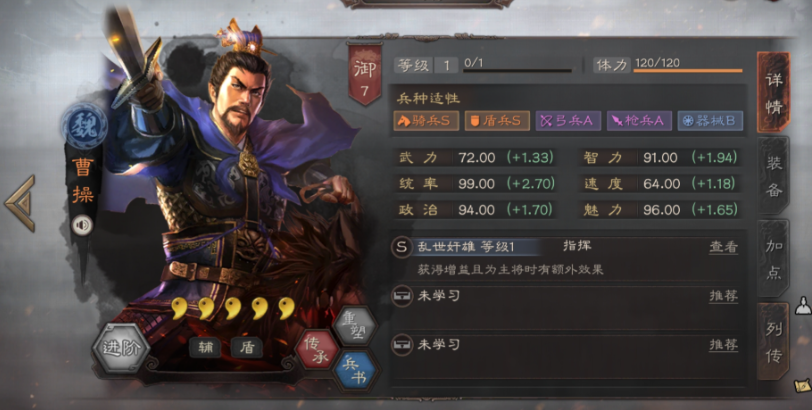The image size is (812, 410).
Task: Tap the scroll icon at right edge
Action: pyautogui.click(x=803, y=385)
